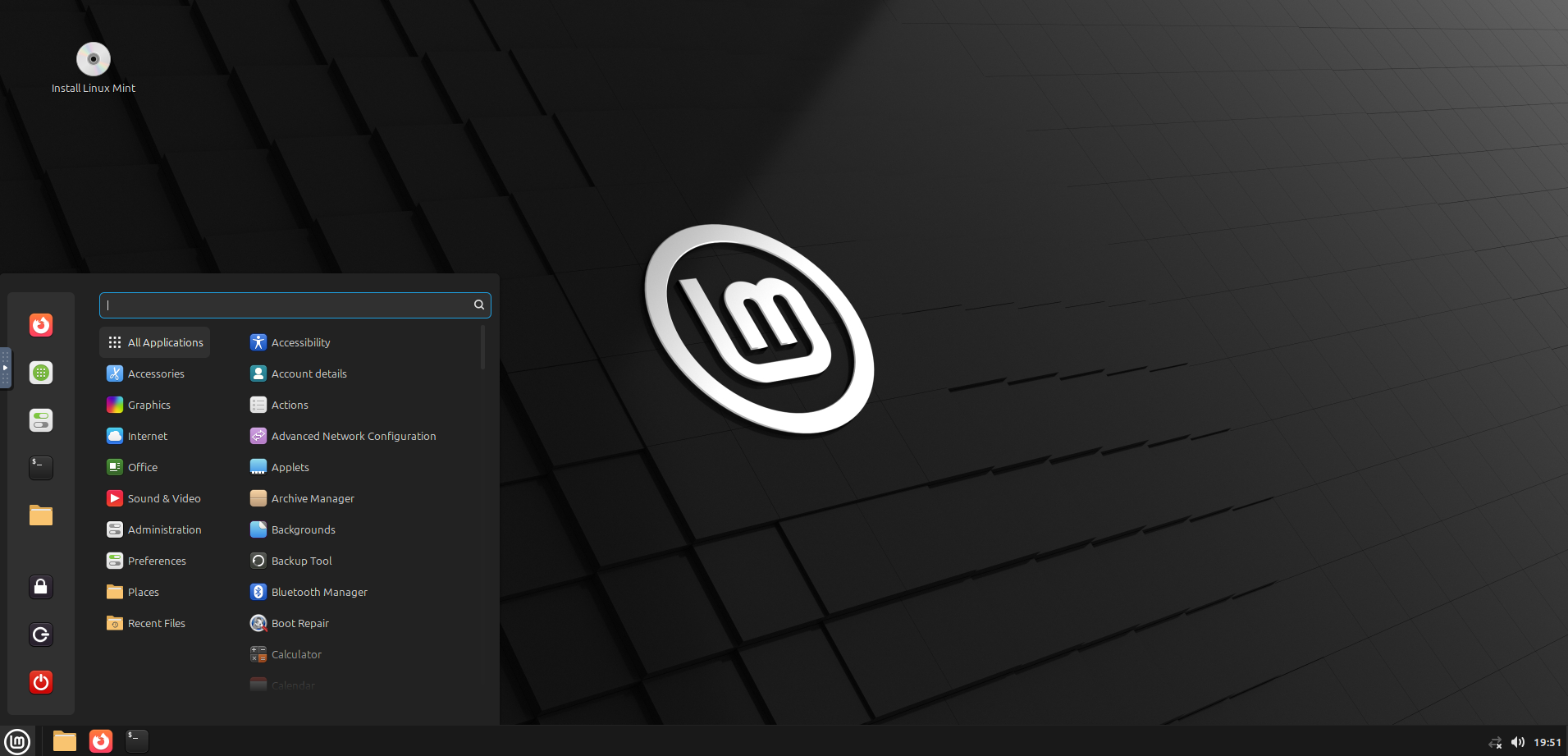The image size is (1568, 756).
Task: Open Account details from app list
Action: [x=361, y=373]
